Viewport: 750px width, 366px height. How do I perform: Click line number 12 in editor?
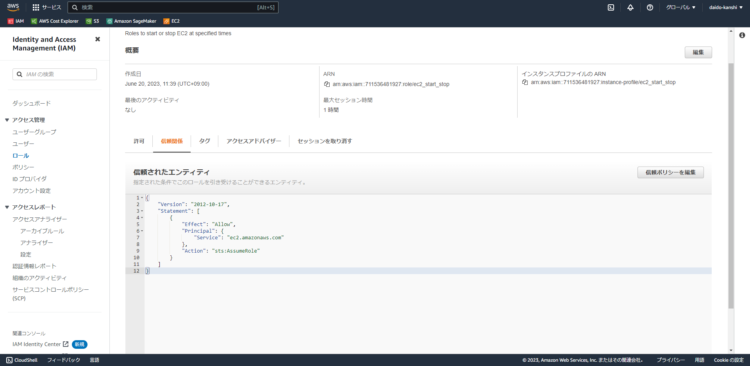coord(136,271)
